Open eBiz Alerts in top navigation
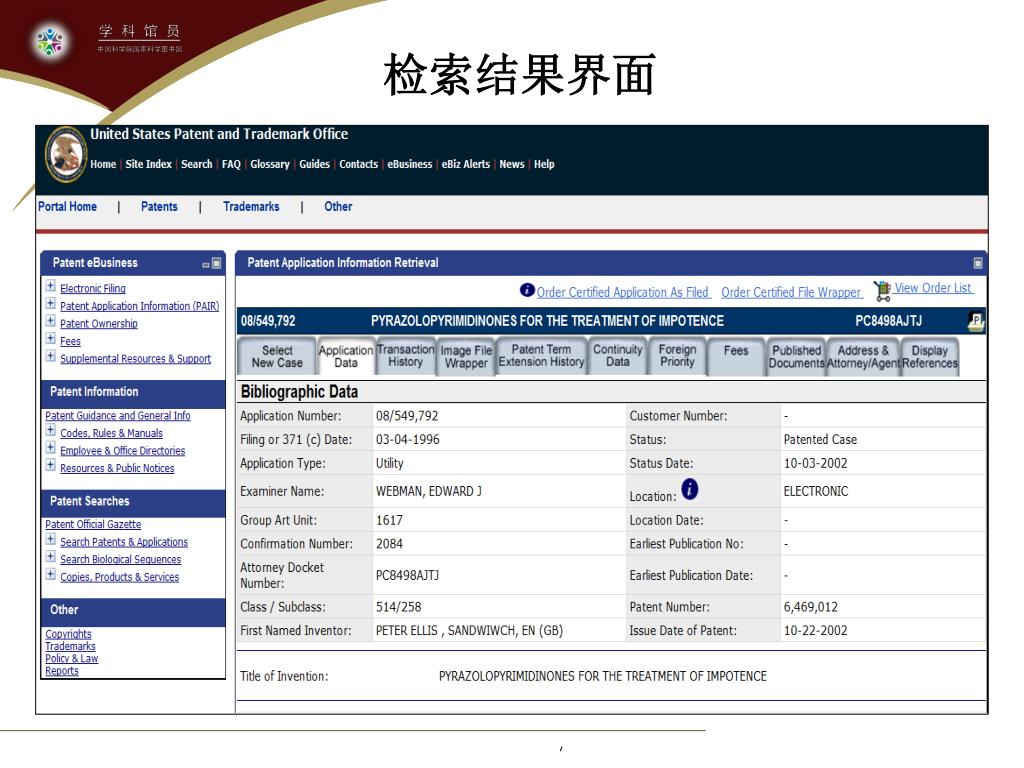 466,165
